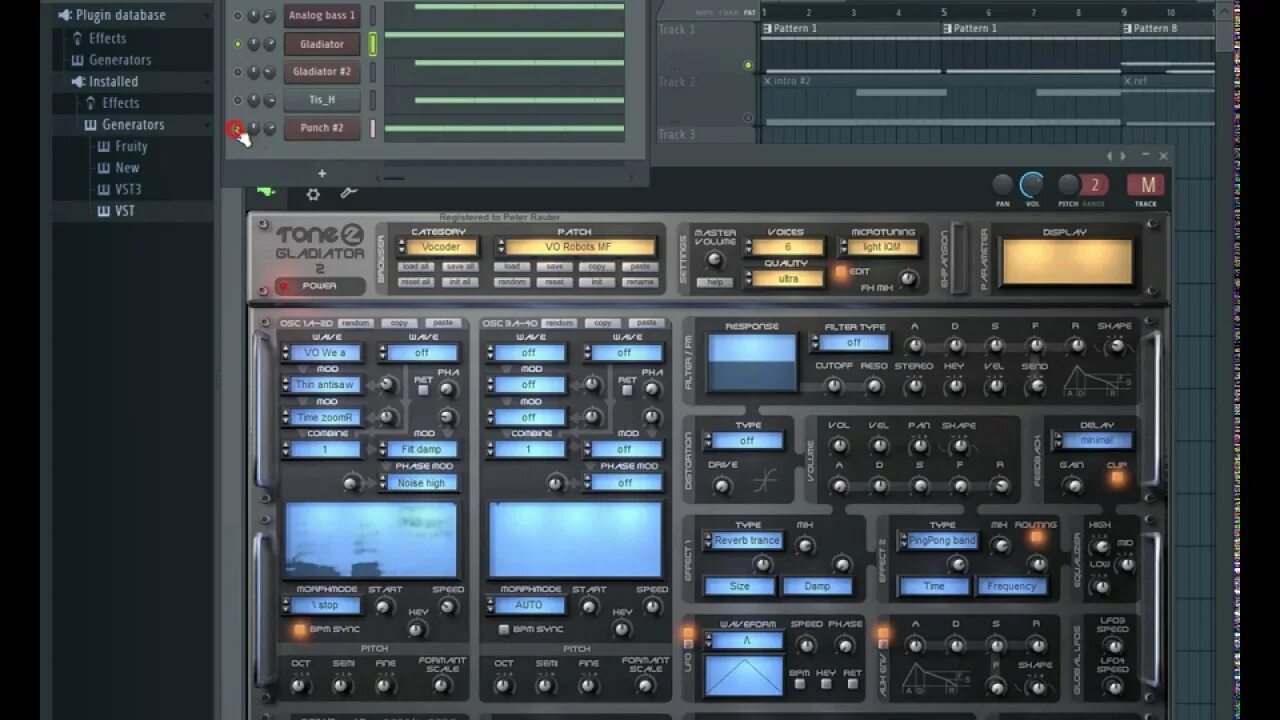Click the wrench icon in plugin wrapper
This screenshot has width=1280, height=720.
(348, 193)
